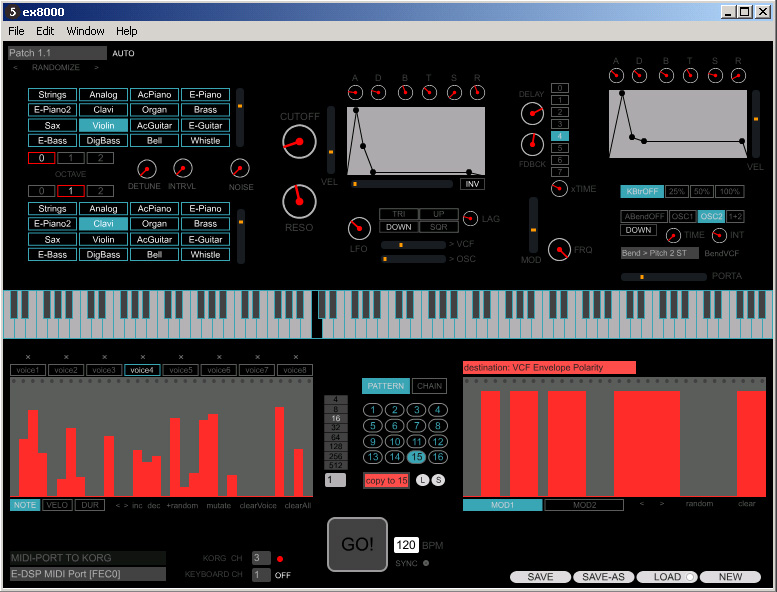Click the RANDOMIZE patch link
The height and width of the screenshot is (592, 777).
[56, 67]
